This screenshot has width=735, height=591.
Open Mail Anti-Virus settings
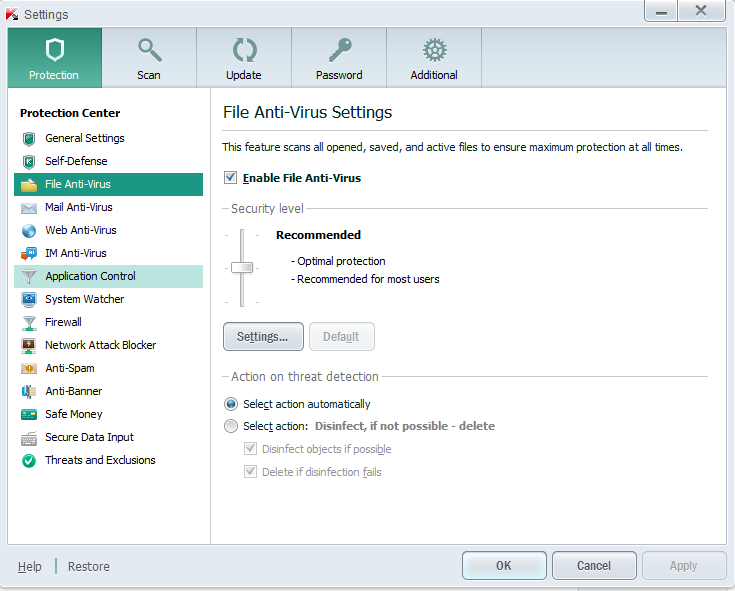pyautogui.click(x=108, y=207)
